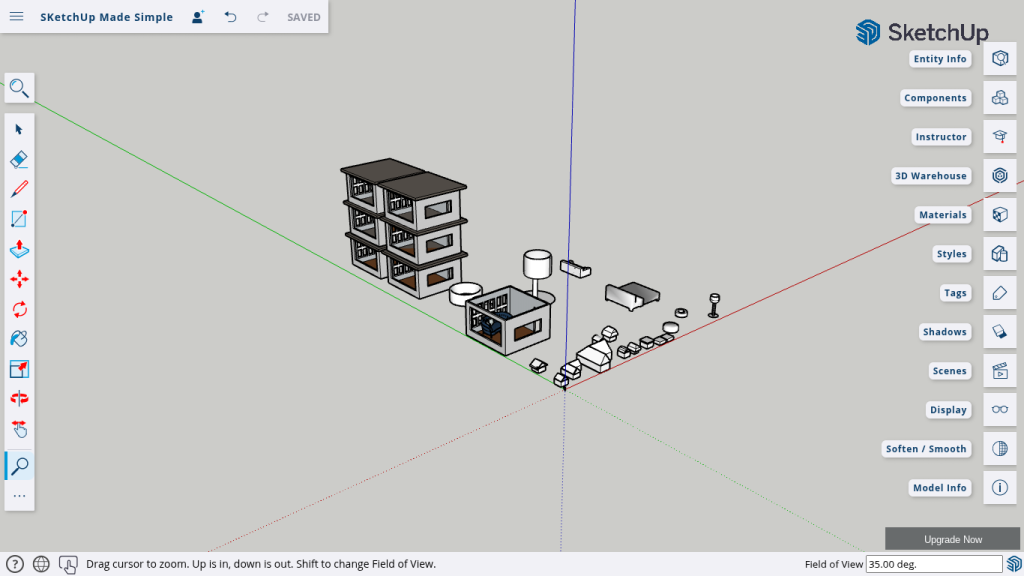Open the Styles panel
The width and height of the screenshot is (1024, 576).
pos(999,254)
